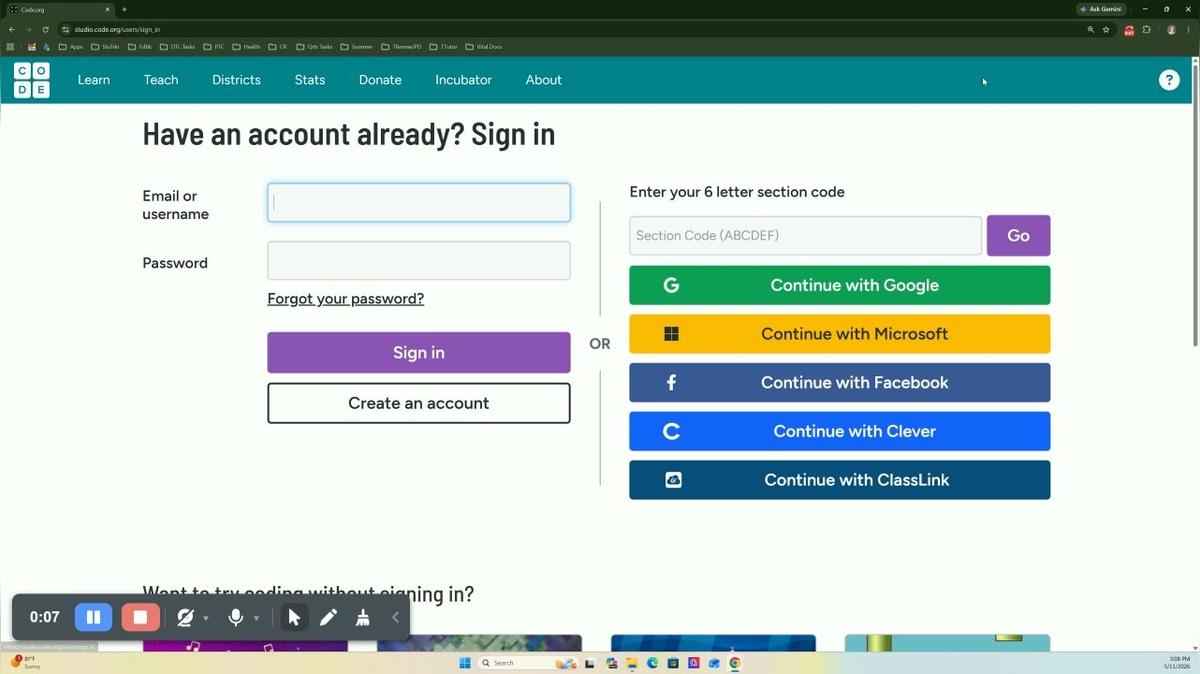Focus the Email or username field

click(419, 202)
